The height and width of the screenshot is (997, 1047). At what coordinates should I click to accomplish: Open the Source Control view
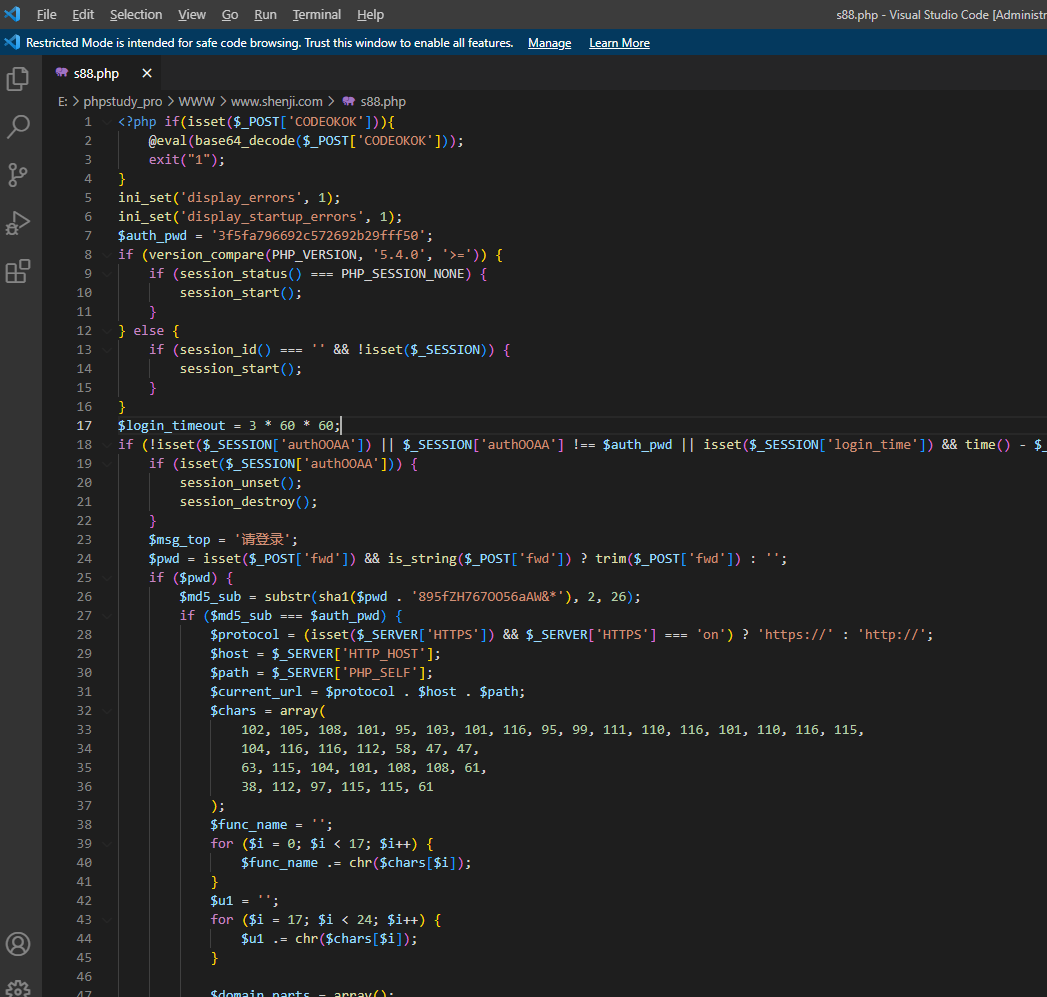click(18, 175)
